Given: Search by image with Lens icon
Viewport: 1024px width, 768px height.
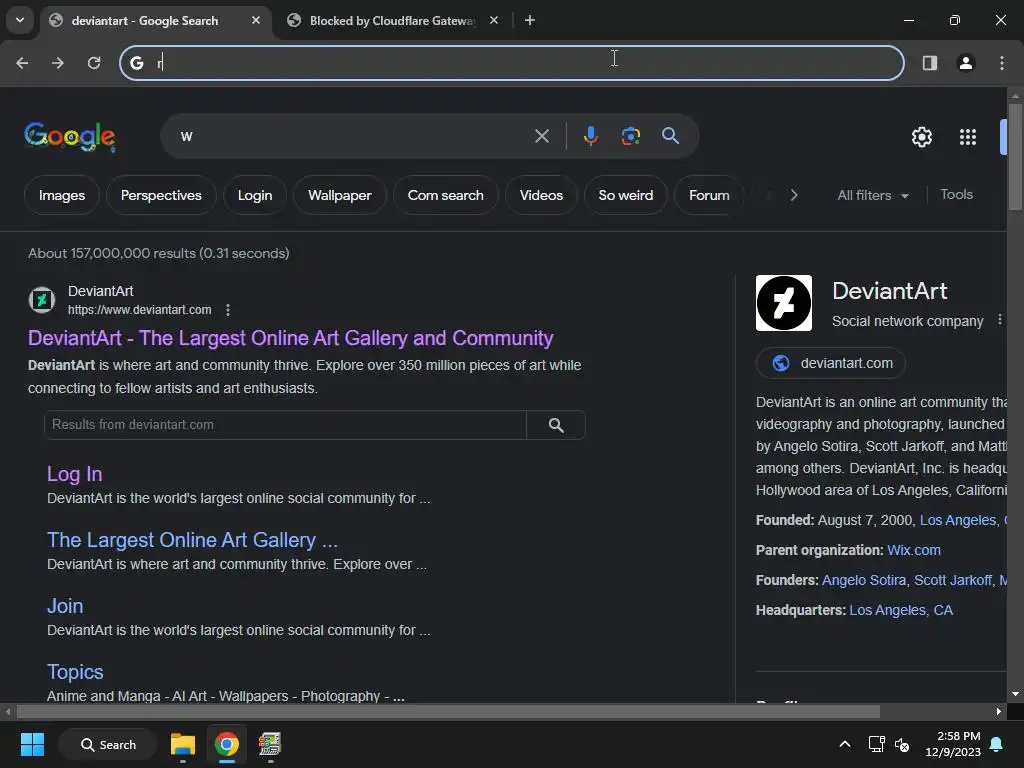Looking at the screenshot, I should (x=630, y=136).
